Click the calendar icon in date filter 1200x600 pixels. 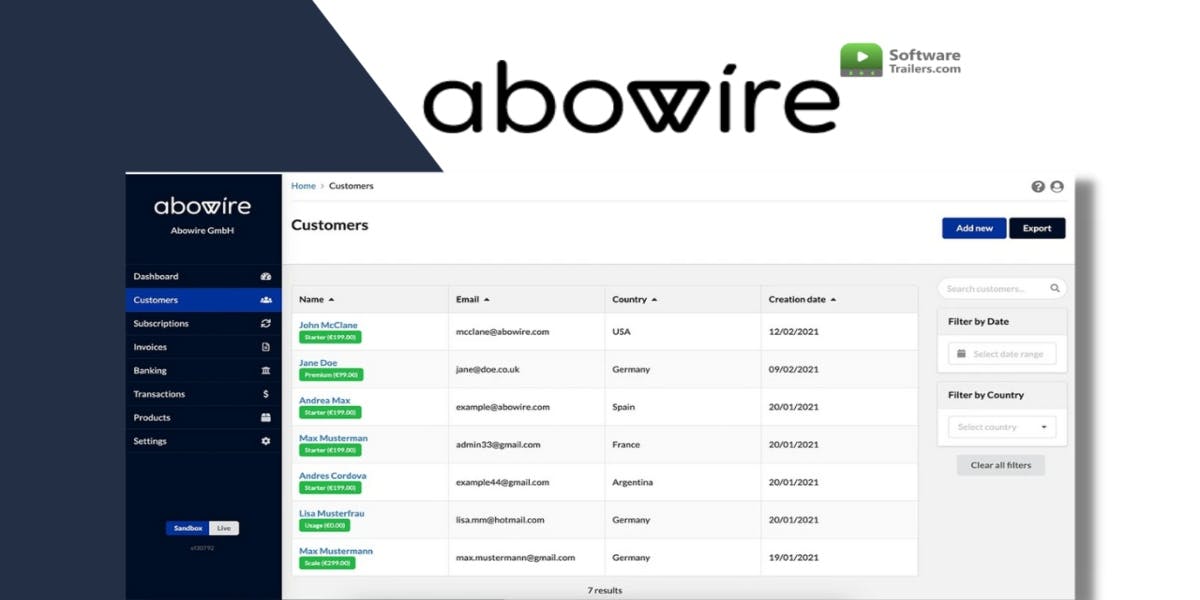click(x=962, y=354)
